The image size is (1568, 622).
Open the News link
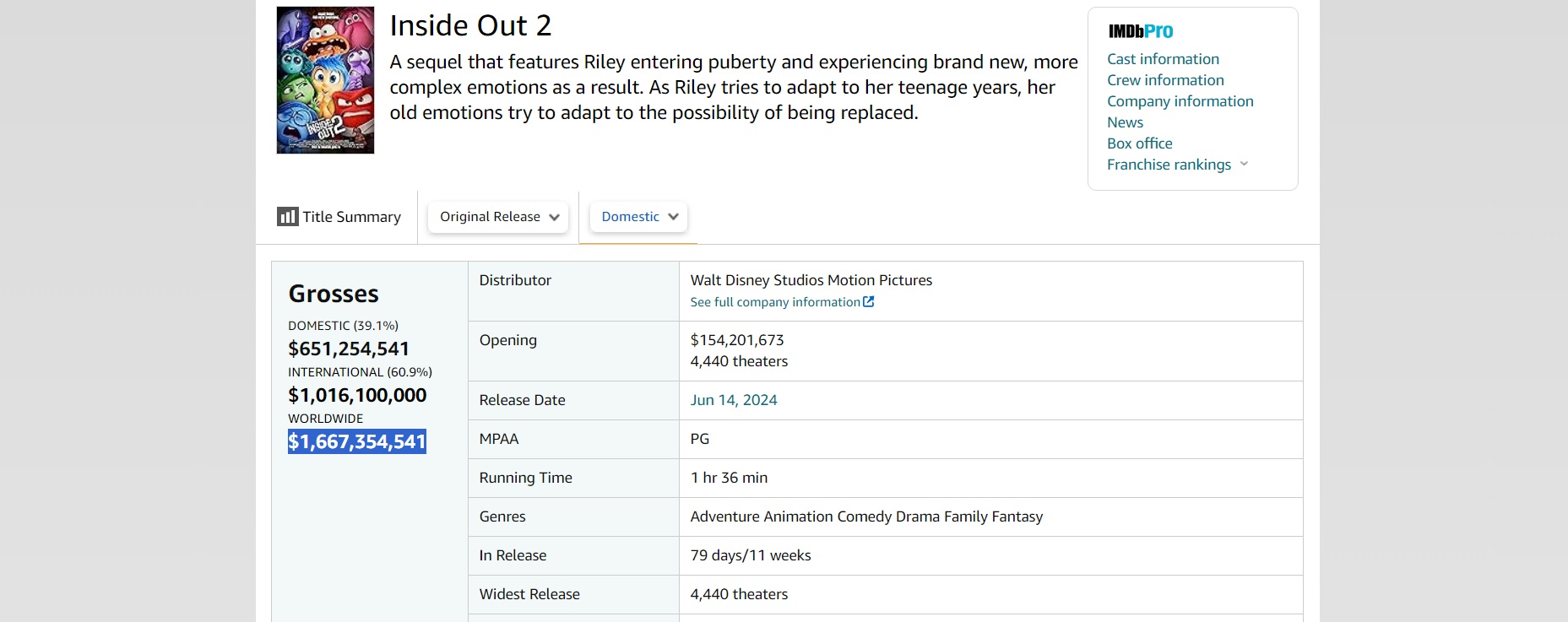click(1125, 122)
